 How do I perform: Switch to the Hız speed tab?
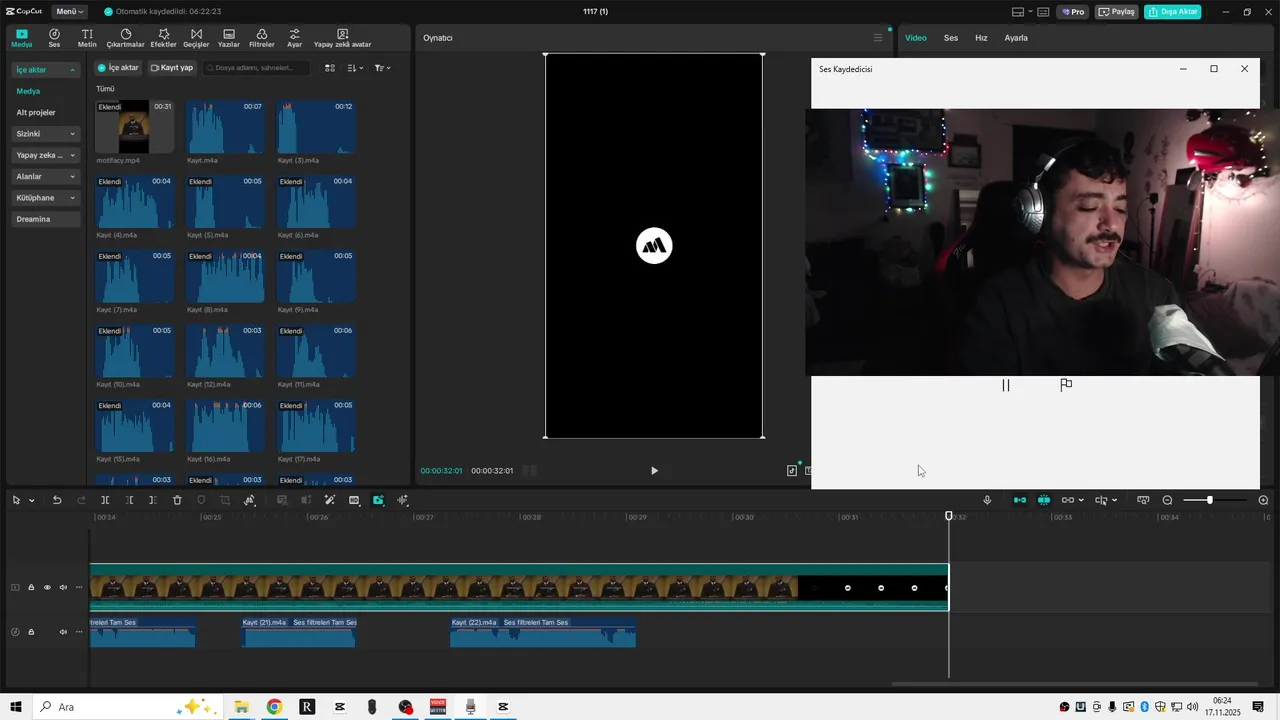[981, 38]
